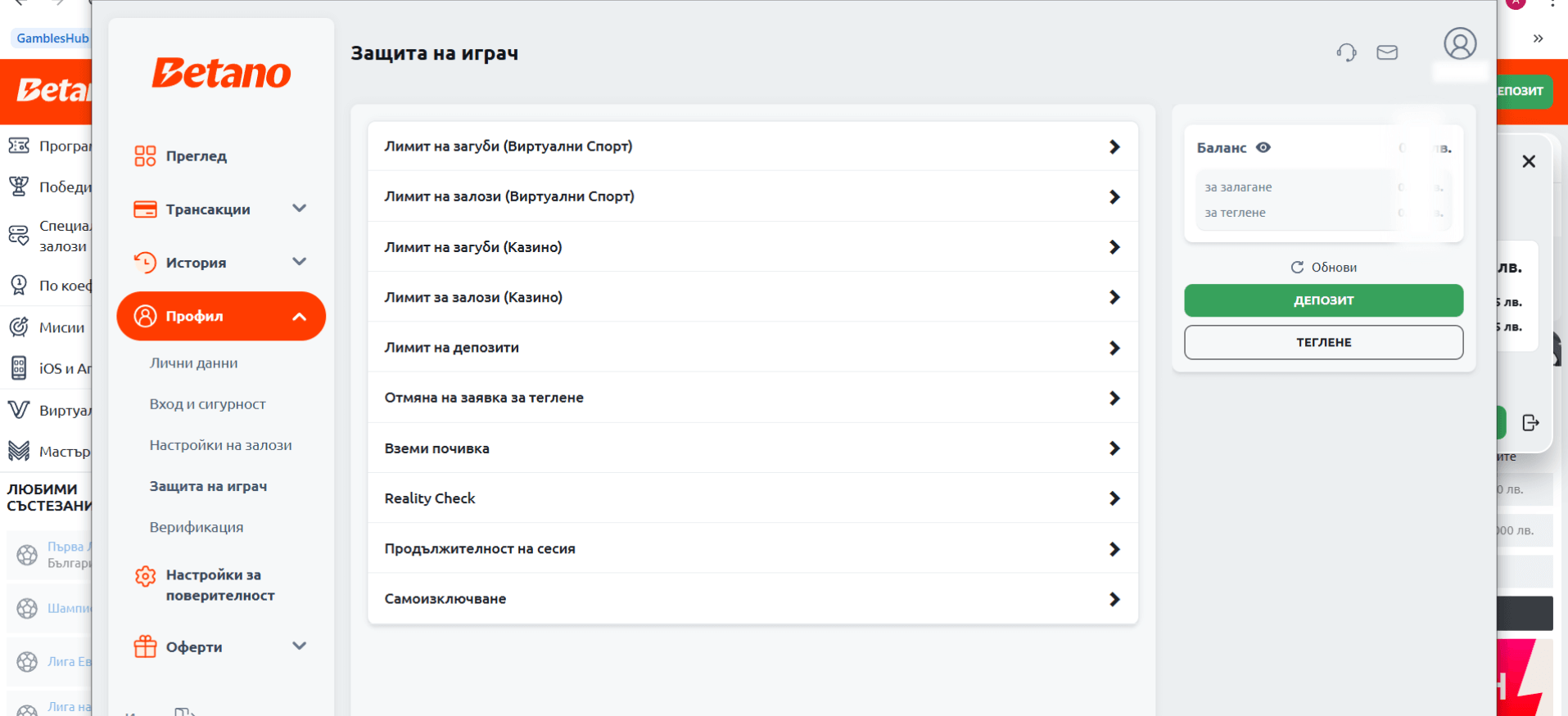The width and height of the screenshot is (1568, 716).
Task: Expand the История section chevron
Action: coord(300,262)
